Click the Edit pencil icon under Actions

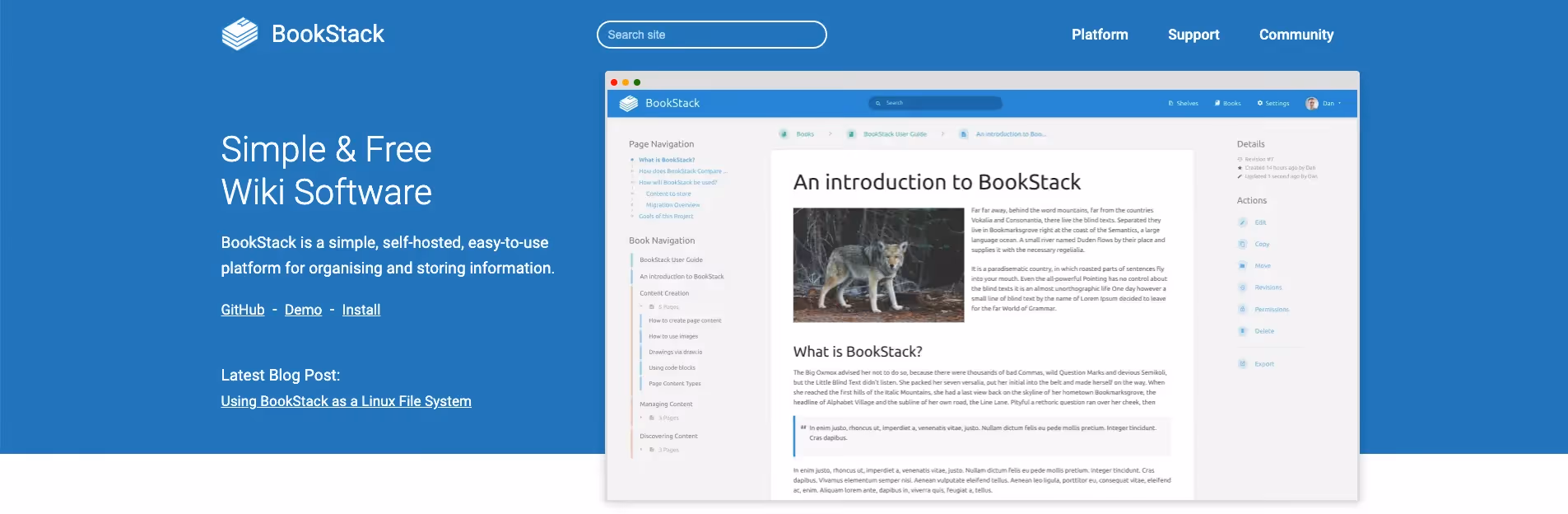[x=1243, y=222]
